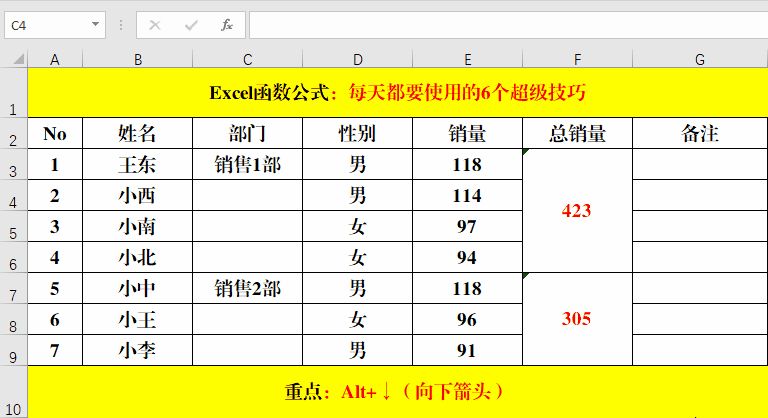Click the footer cell '重点: Alt+↓'
This screenshot has width=768, height=418.
pyautogui.click(x=398, y=392)
